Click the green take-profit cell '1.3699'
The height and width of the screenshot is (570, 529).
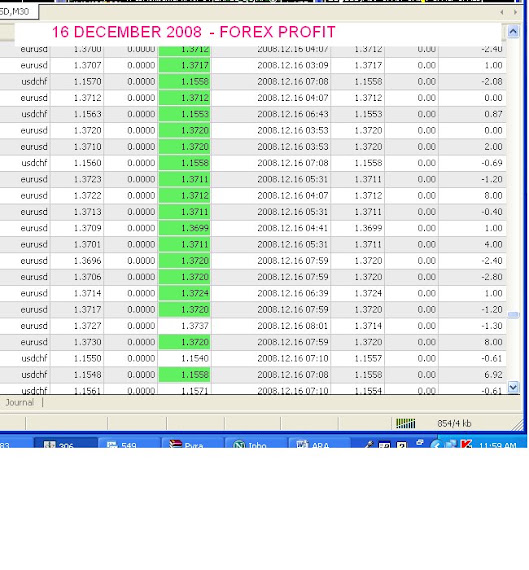pos(185,228)
